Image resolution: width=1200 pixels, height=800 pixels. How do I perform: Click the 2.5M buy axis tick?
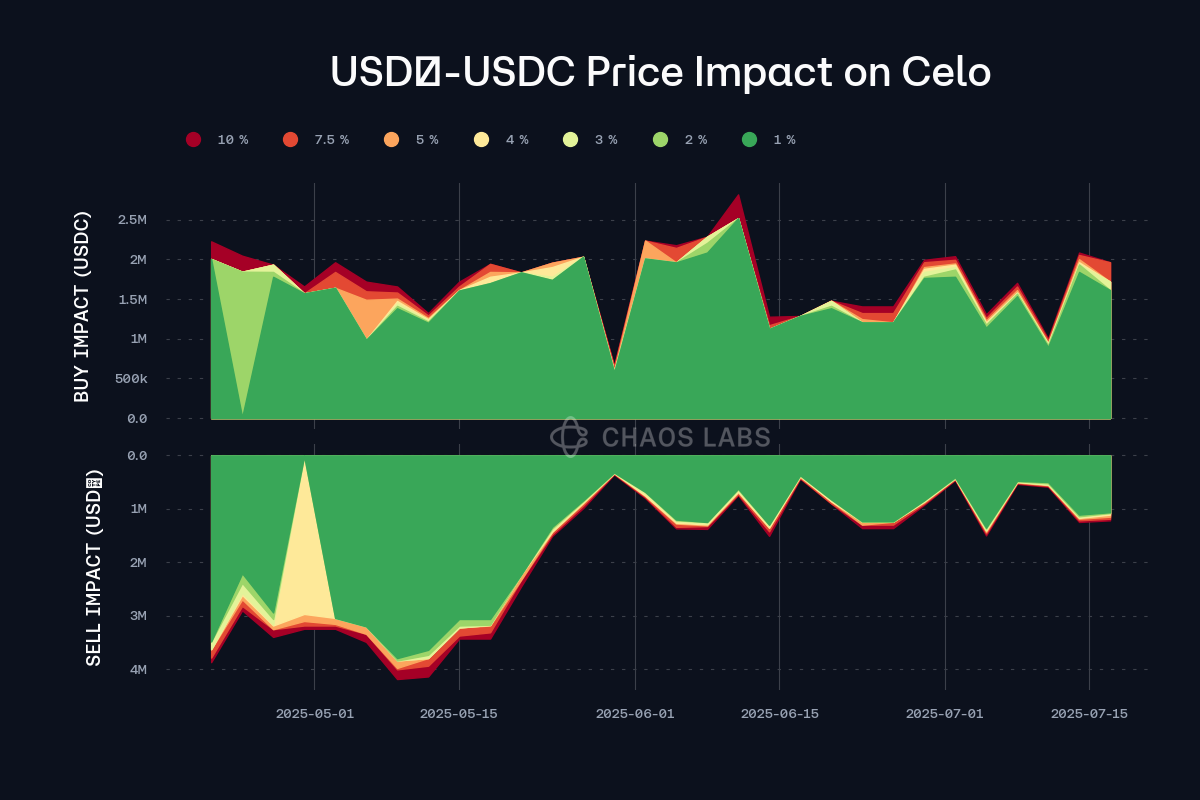(131, 220)
